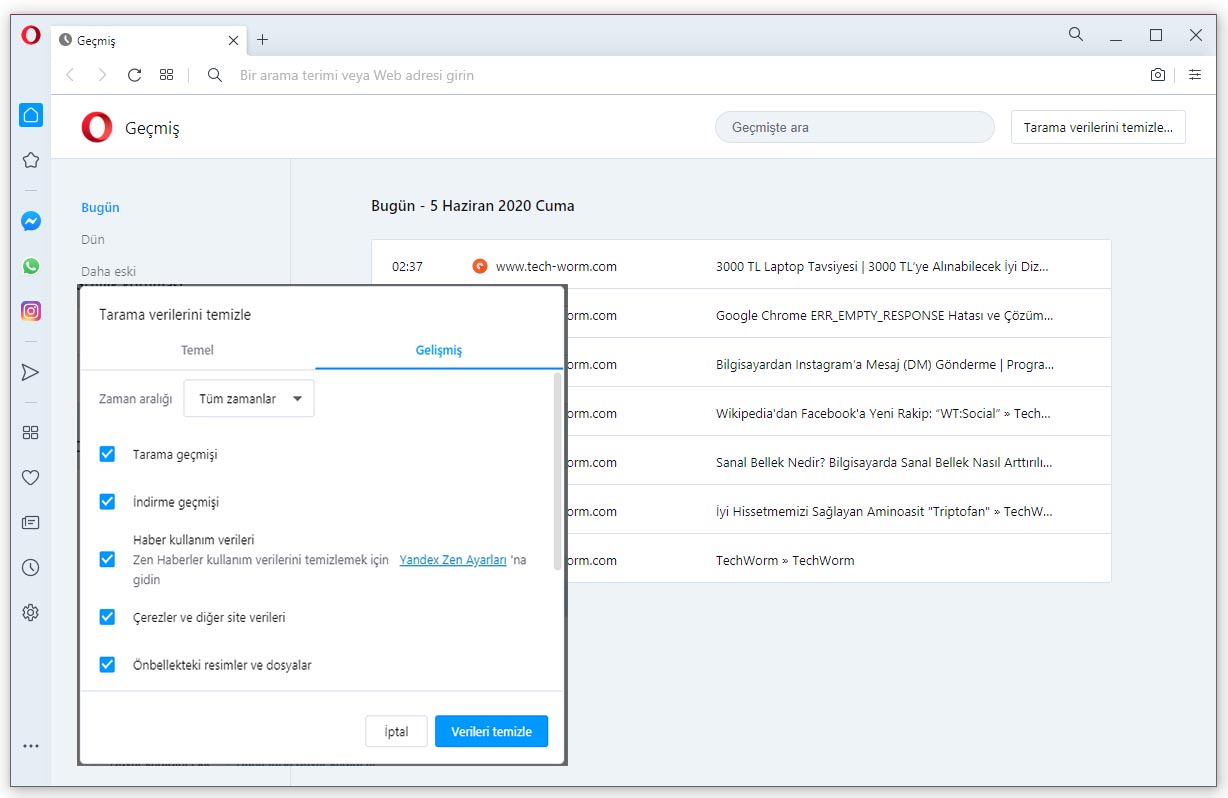Click the Verileri temizle button
This screenshot has height=798, width=1228.
coord(491,731)
